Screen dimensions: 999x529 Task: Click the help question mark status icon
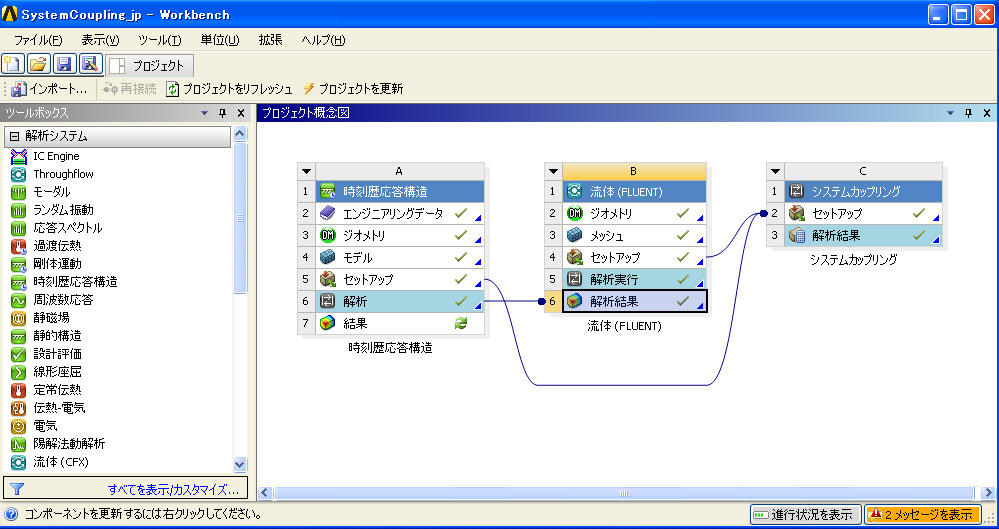pyautogui.click(x=11, y=514)
